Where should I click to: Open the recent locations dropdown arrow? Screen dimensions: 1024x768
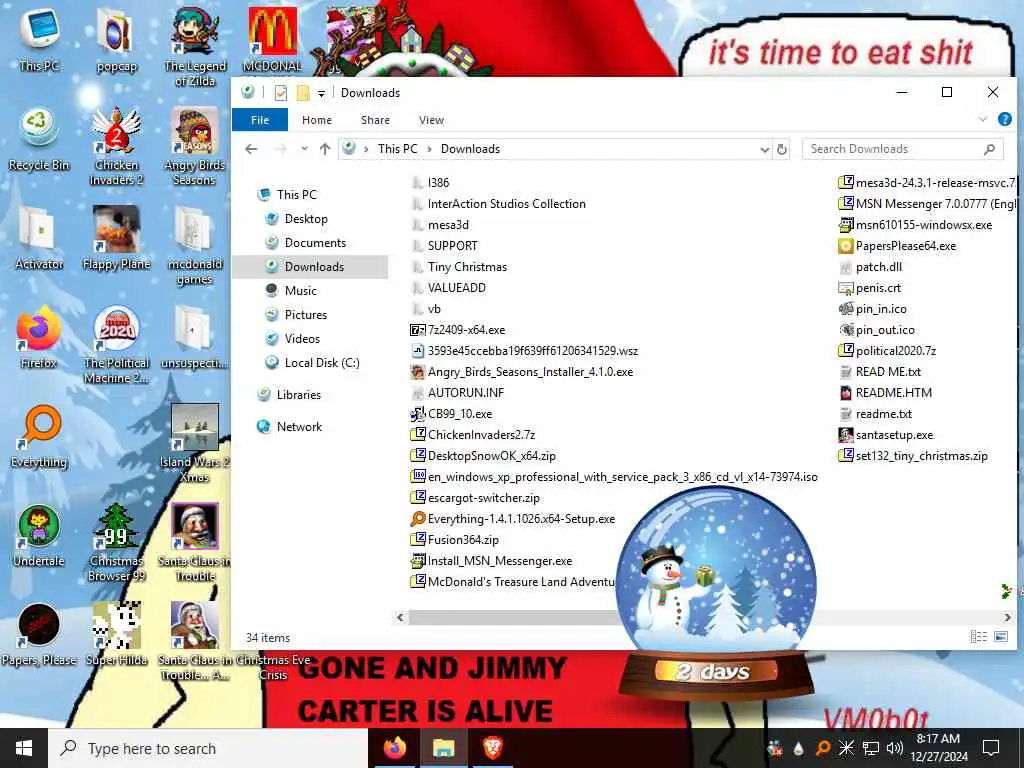[304, 149]
